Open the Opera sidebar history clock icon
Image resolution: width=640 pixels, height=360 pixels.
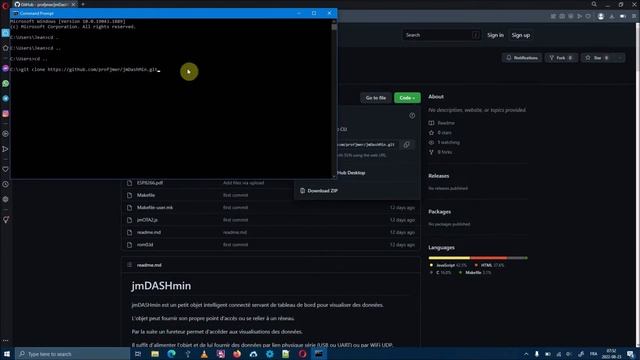tap(5, 184)
